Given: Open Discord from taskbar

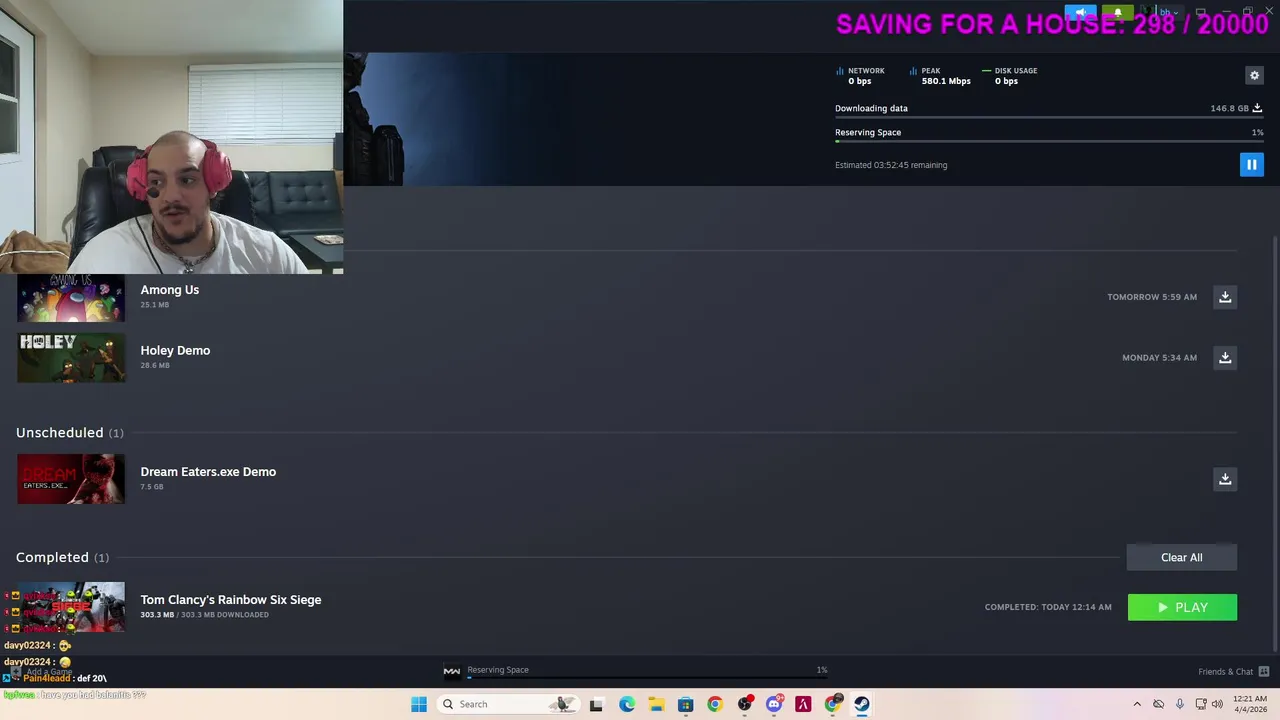Looking at the screenshot, I should (773, 704).
